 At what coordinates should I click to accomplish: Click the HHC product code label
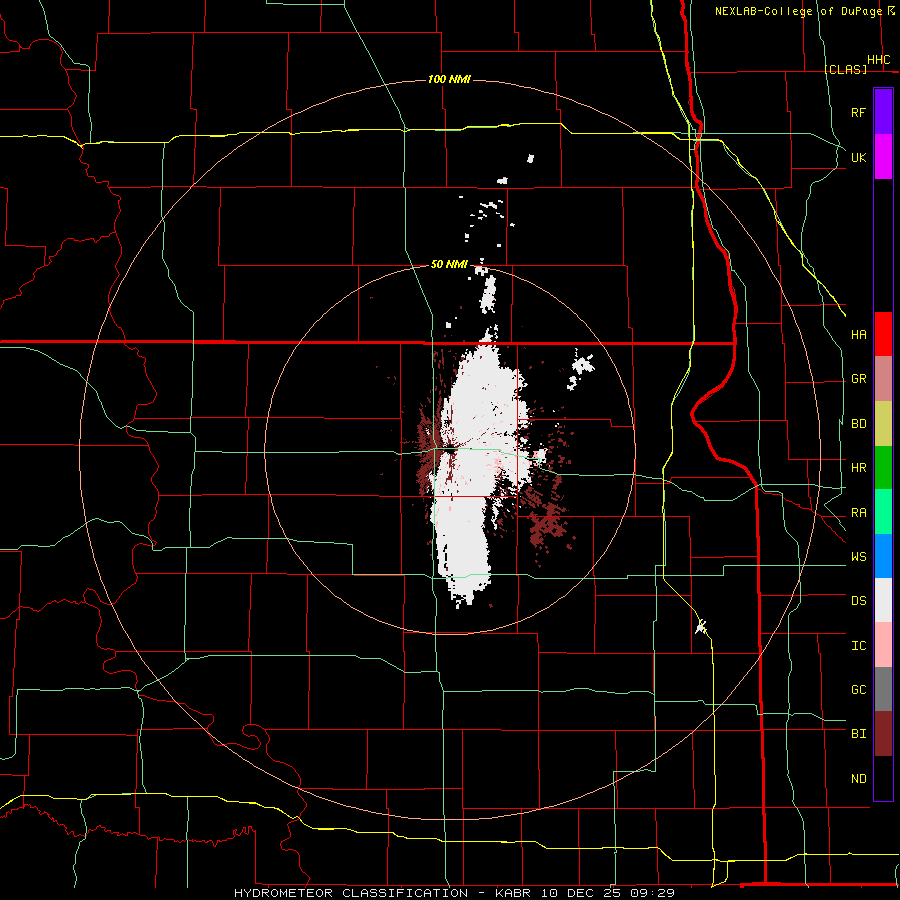click(879, 60)
